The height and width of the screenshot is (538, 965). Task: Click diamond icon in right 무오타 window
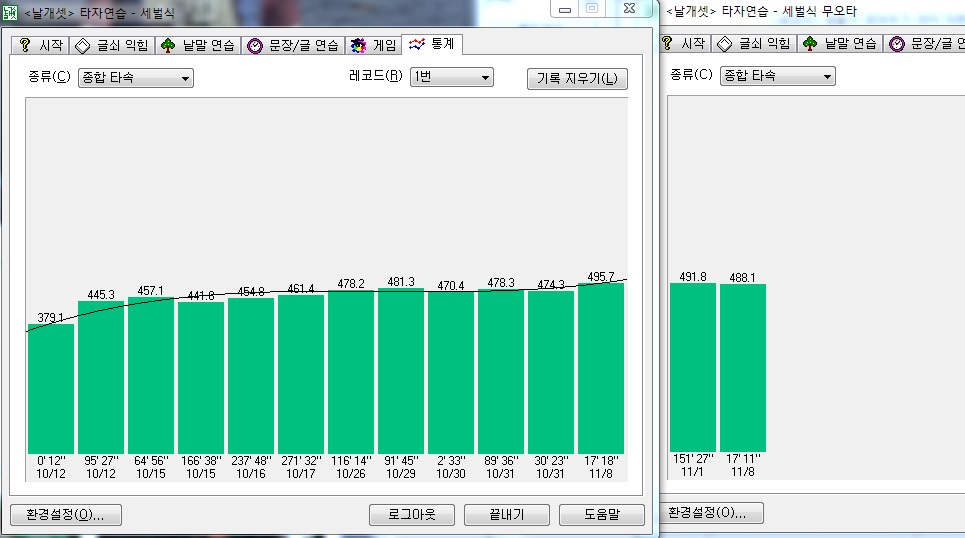click(725, 44)
